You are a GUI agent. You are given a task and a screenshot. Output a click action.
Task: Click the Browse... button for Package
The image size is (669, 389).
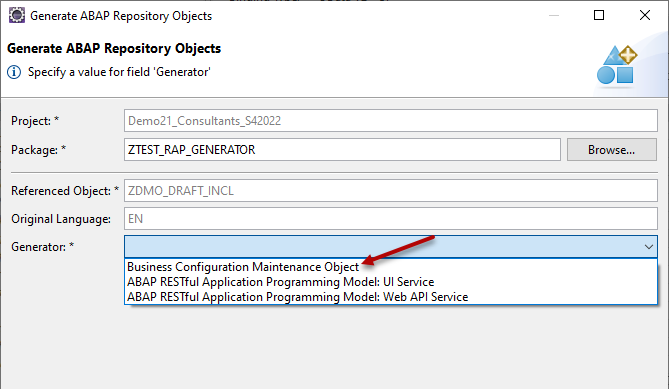611,150
